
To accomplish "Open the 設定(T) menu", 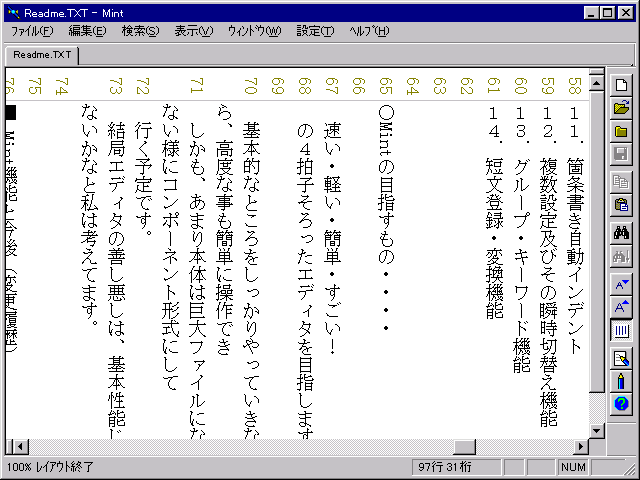I will point(315,31).
